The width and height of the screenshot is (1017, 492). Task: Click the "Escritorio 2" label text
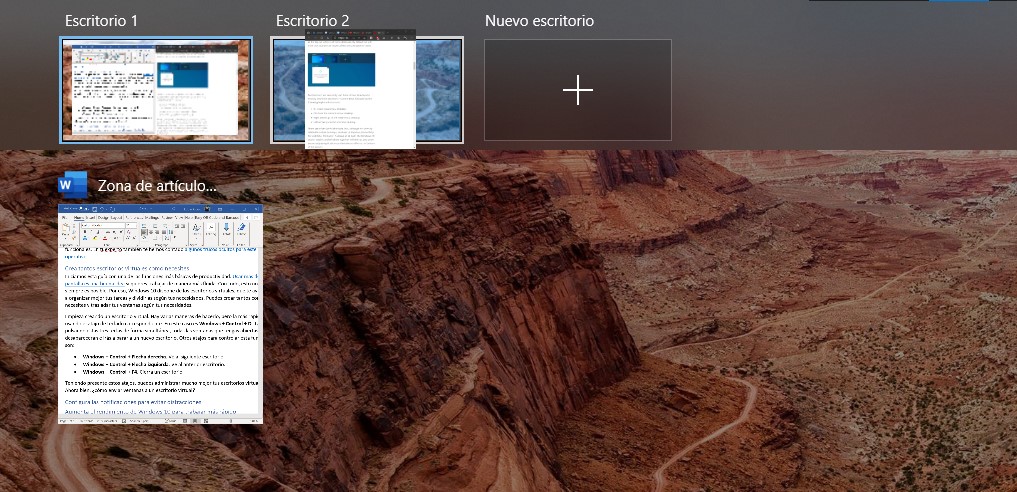pos(311,21)
